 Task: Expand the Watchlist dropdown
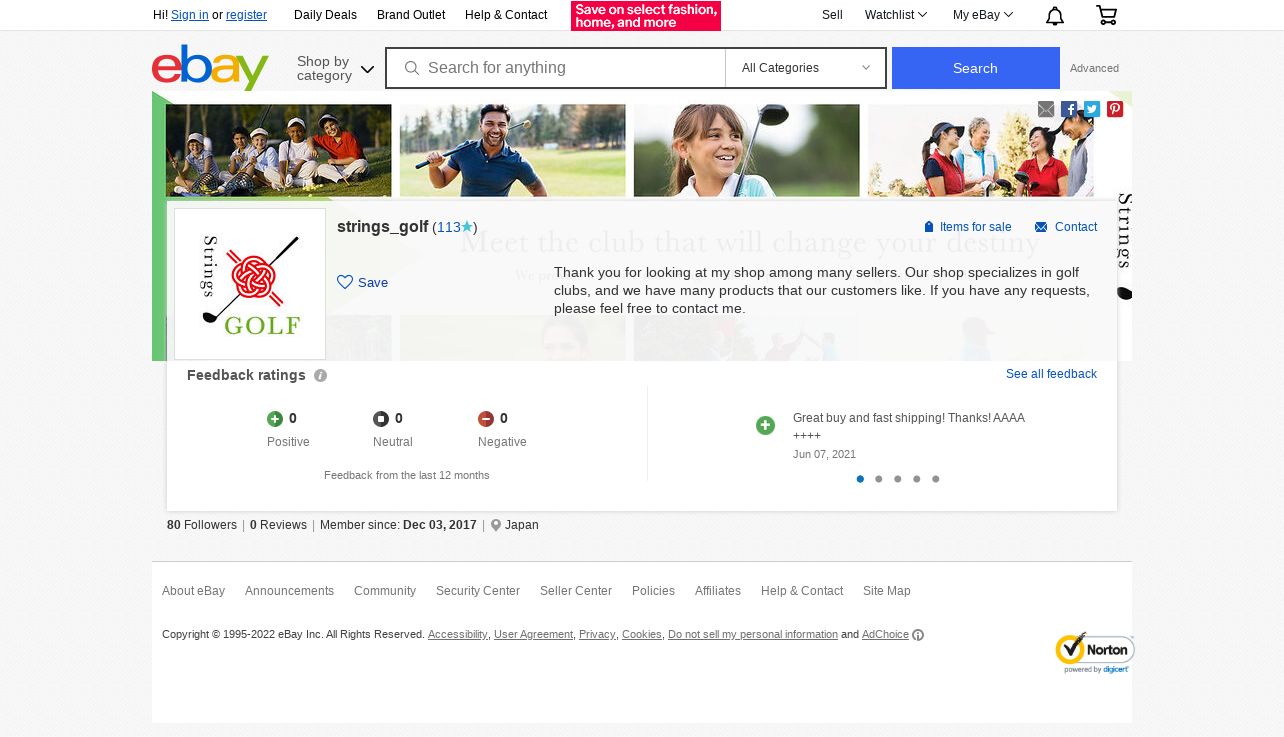point(896,15)
